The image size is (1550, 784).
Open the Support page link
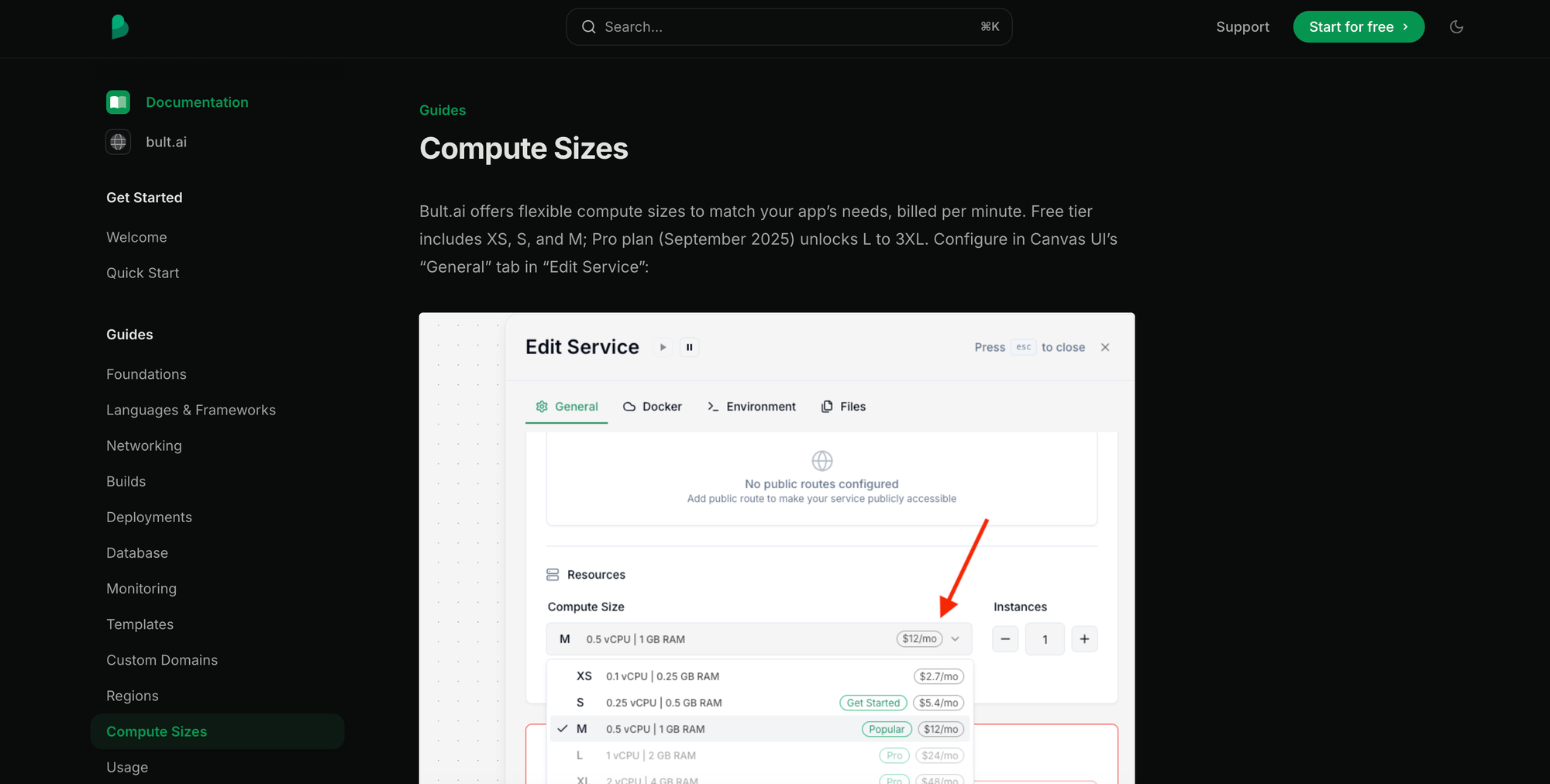[x=1242, y=26]
